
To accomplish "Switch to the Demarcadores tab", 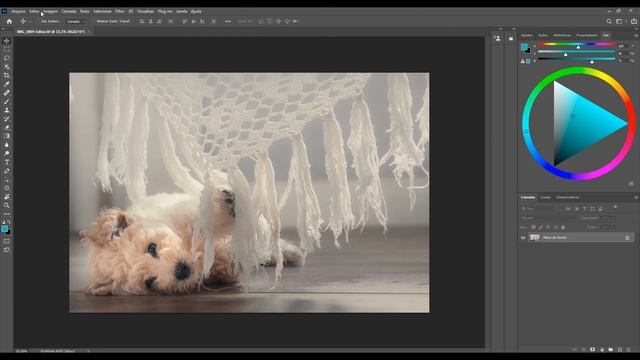I will (x=568, y=198).
